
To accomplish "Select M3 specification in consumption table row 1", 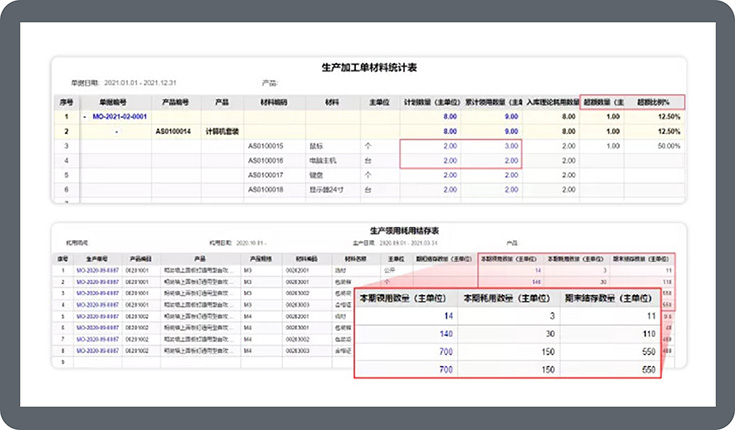I will click(x=248, y=271).
